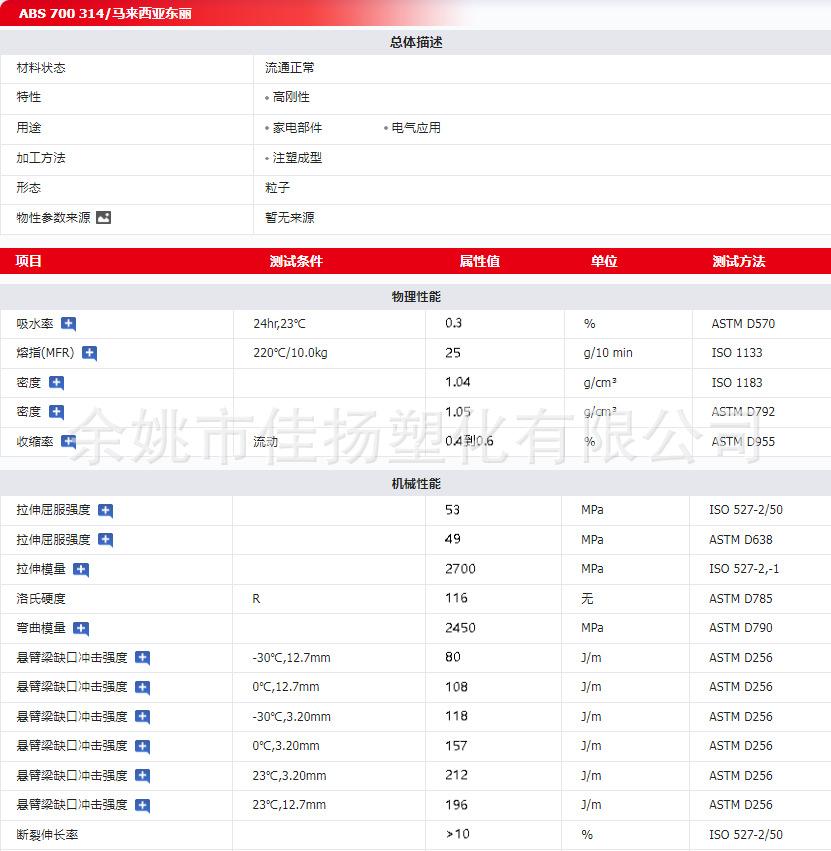This screenshot has height=851, width=831.
Task: Click plus icon on 拉伸屈服强度 row with ASTM D638
Action: (105, 540)
